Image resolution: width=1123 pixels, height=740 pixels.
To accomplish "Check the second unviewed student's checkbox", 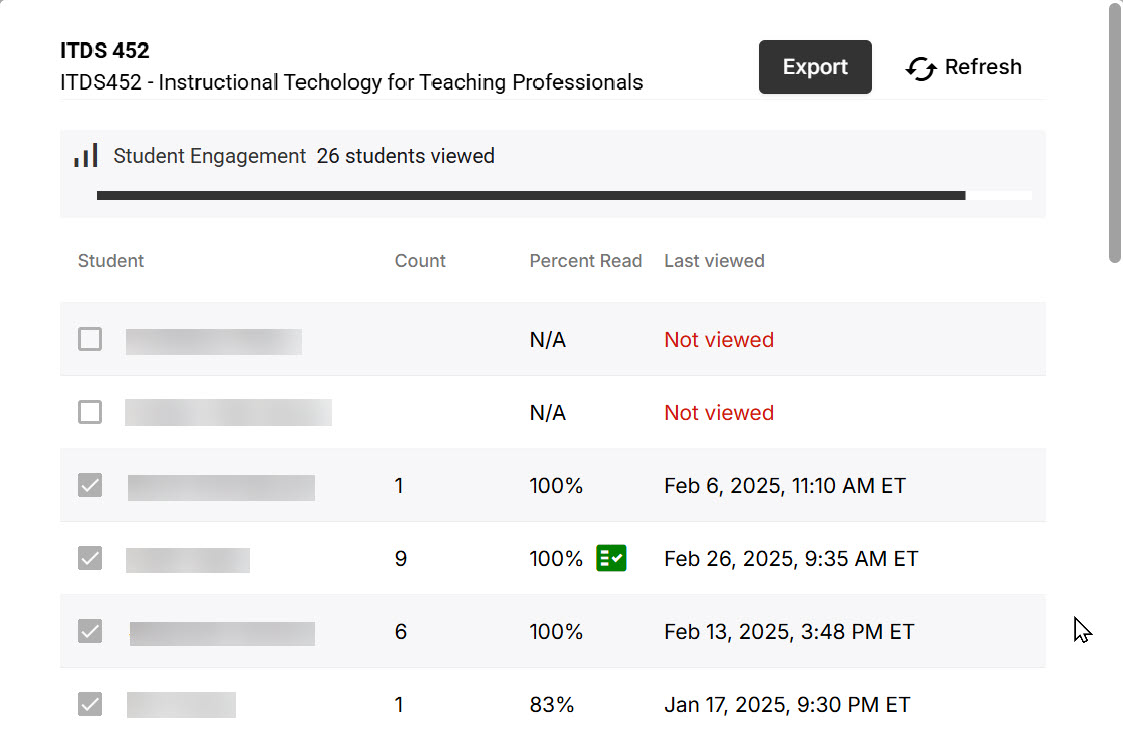I will pyautogui.click(x=89, y=412).
